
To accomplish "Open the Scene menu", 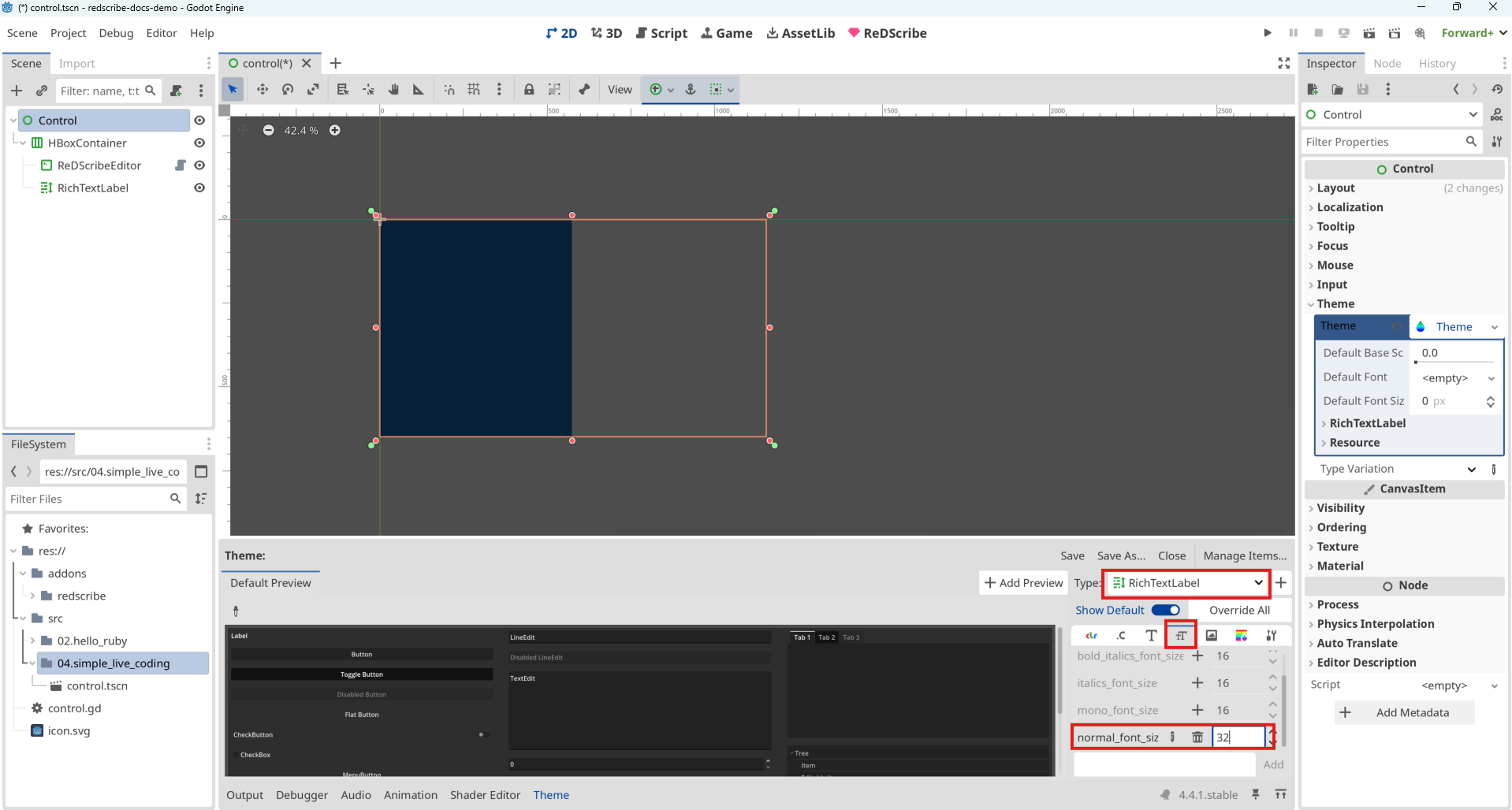I will coord(22,33).
